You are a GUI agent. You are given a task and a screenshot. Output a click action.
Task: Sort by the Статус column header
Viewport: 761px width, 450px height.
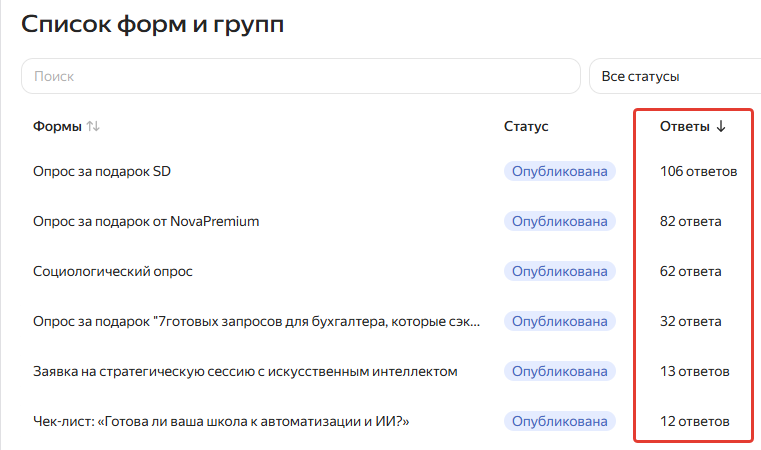(x=526, y=126)
